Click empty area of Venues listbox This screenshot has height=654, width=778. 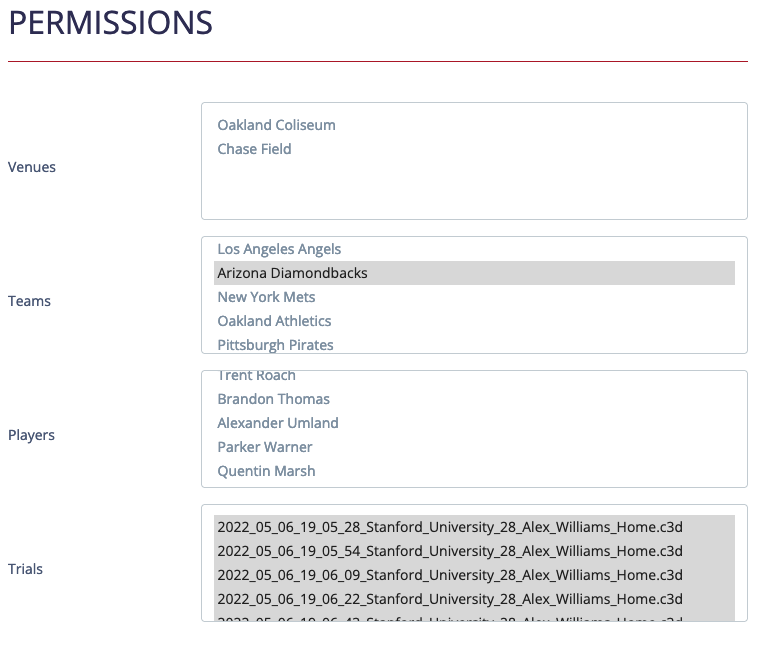click(x=473, y=190)
